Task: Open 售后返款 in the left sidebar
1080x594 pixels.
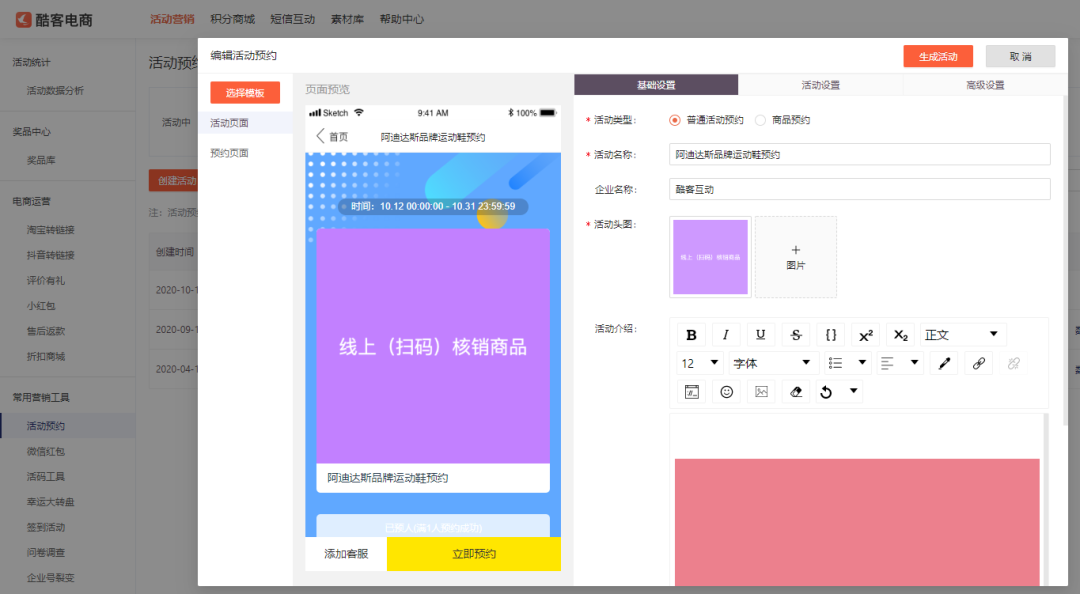Action: 45,331
